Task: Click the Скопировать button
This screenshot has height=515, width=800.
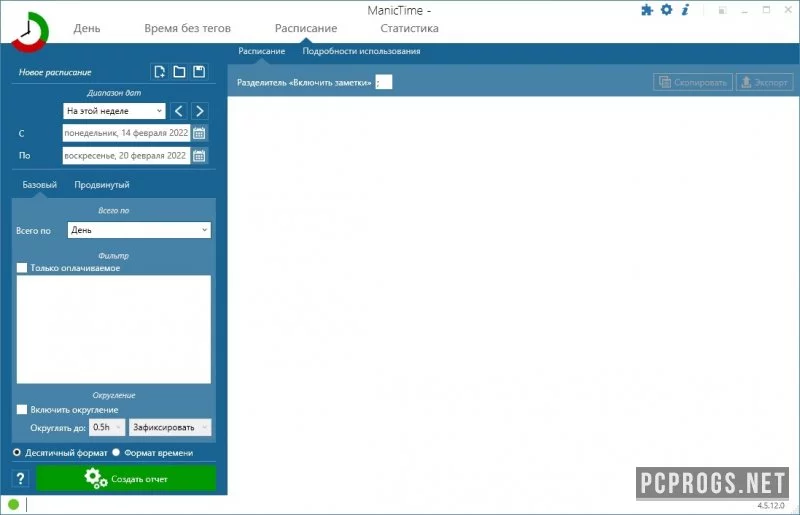Action: coord(693,82)
